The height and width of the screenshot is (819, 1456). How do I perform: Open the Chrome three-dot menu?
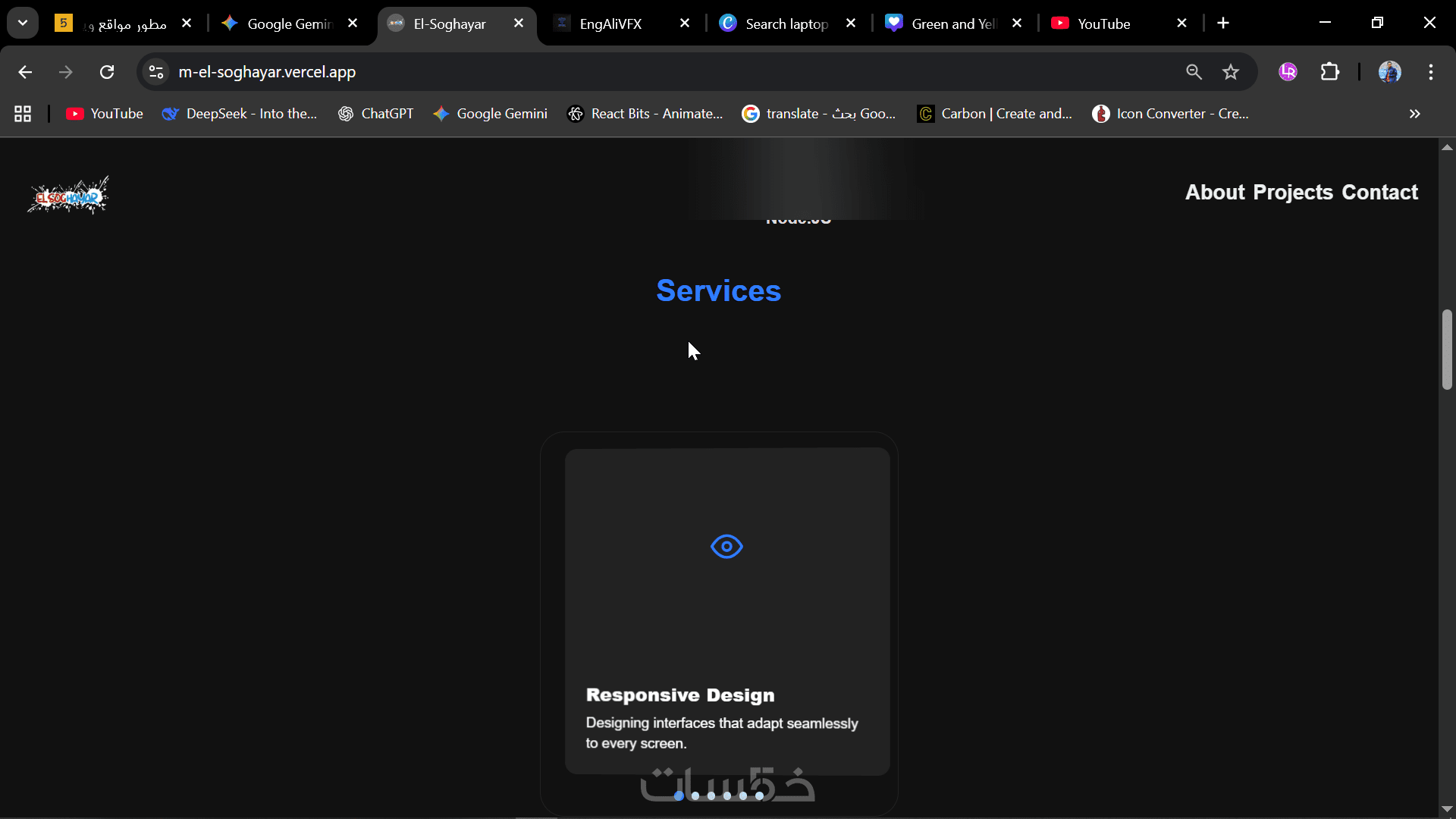coord(1431,72)
